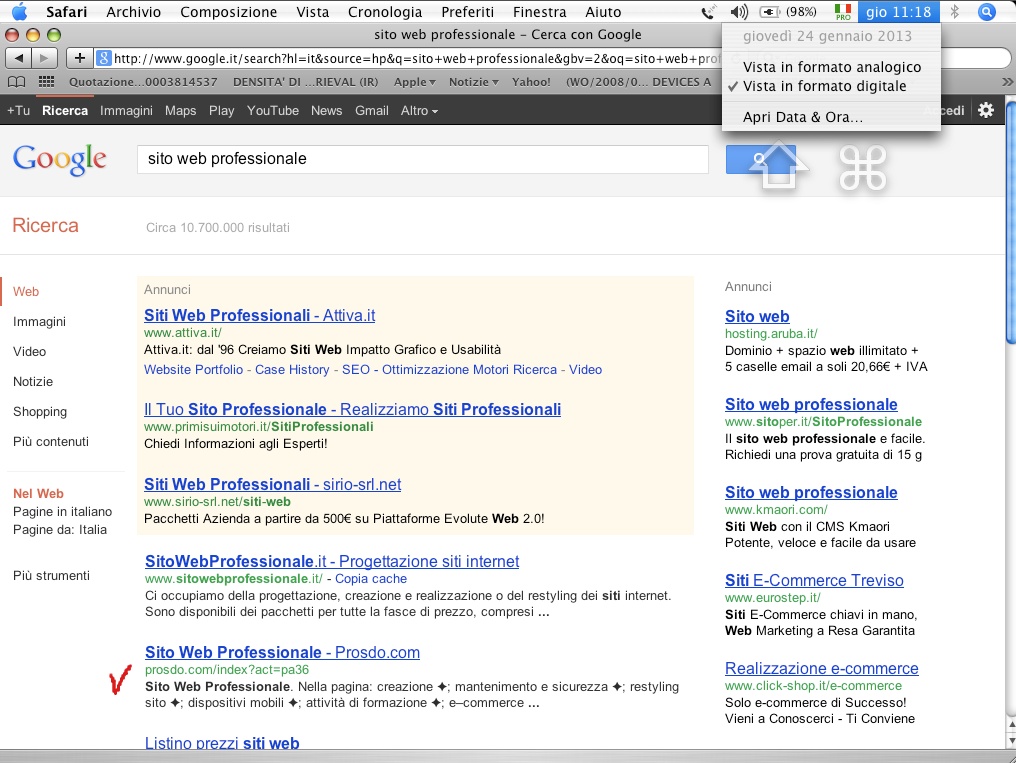Image resolution: width=1016 pixels, height=763 pixels.
Task: Select Vista in formato analogico
Action: click(x=831, y=67)
